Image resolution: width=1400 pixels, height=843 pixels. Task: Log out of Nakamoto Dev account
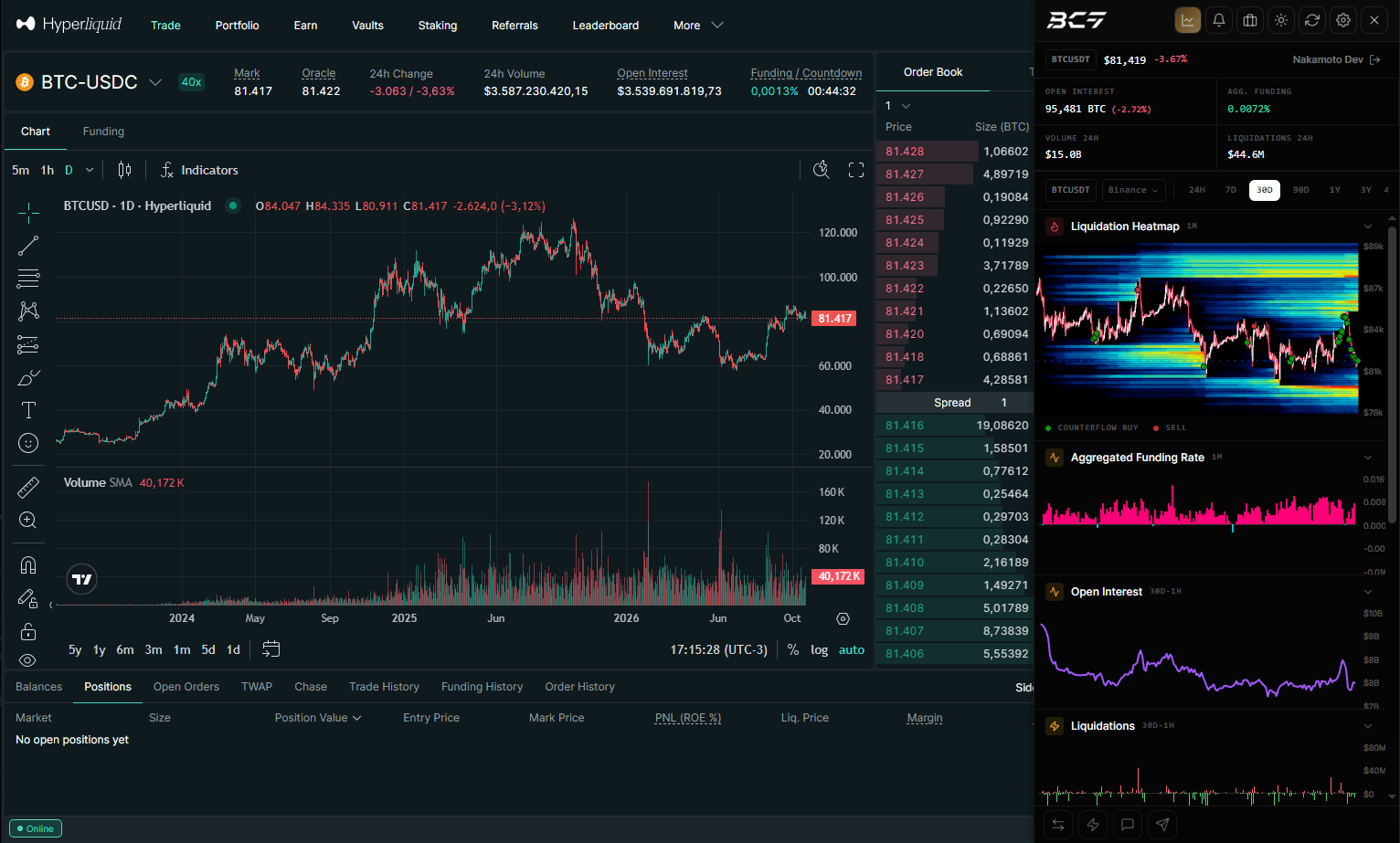point(1375,59)
